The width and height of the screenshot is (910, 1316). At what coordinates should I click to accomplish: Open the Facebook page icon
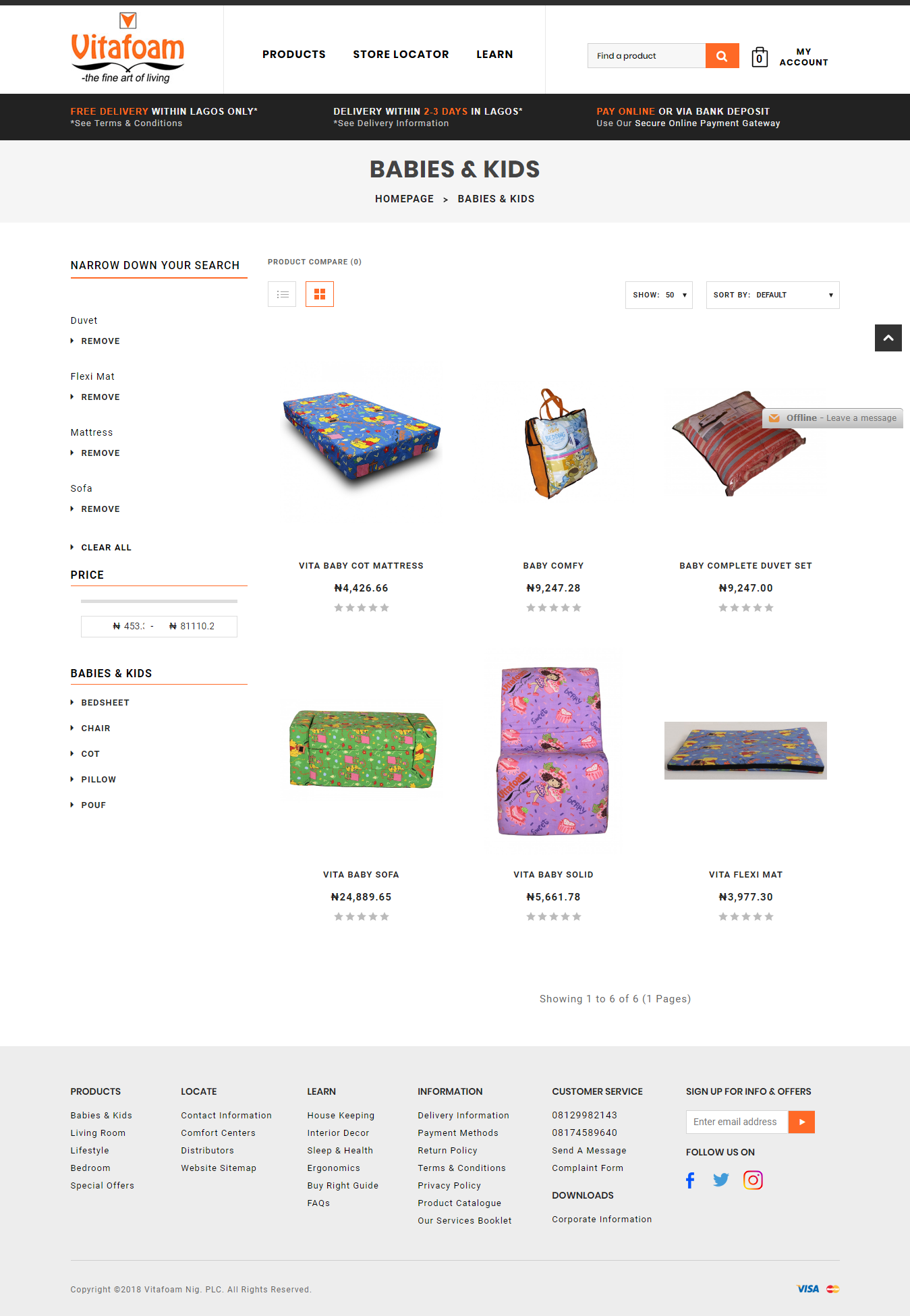point(690,1180)
